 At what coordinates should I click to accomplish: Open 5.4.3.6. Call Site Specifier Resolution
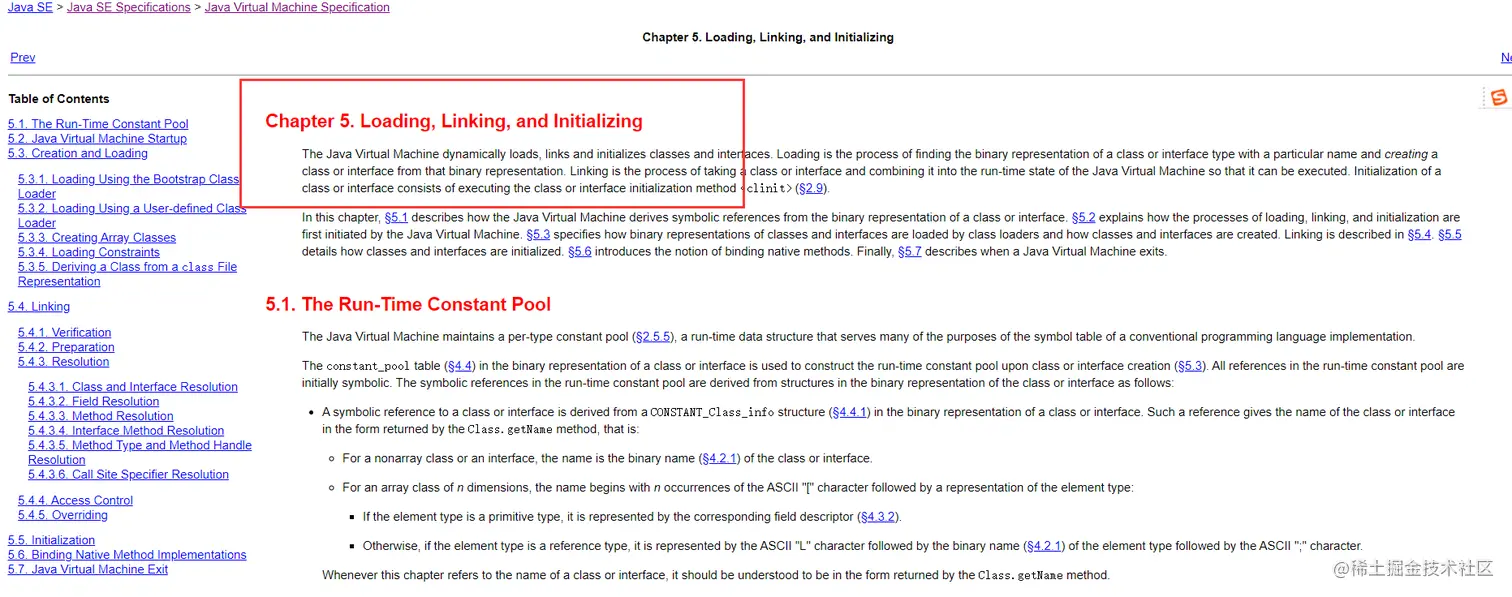128,475
